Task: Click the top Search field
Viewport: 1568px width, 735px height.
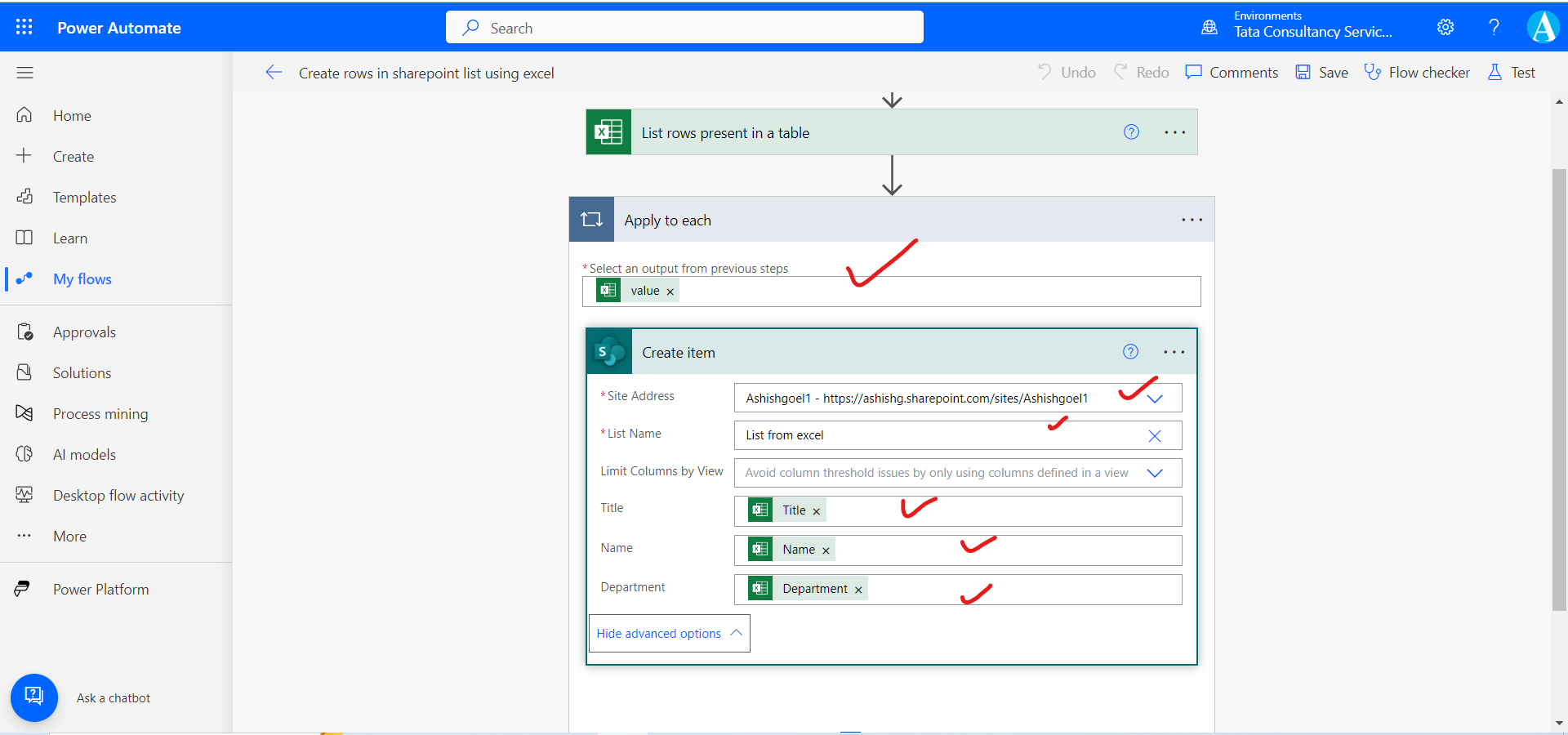Action: point(684,27)
